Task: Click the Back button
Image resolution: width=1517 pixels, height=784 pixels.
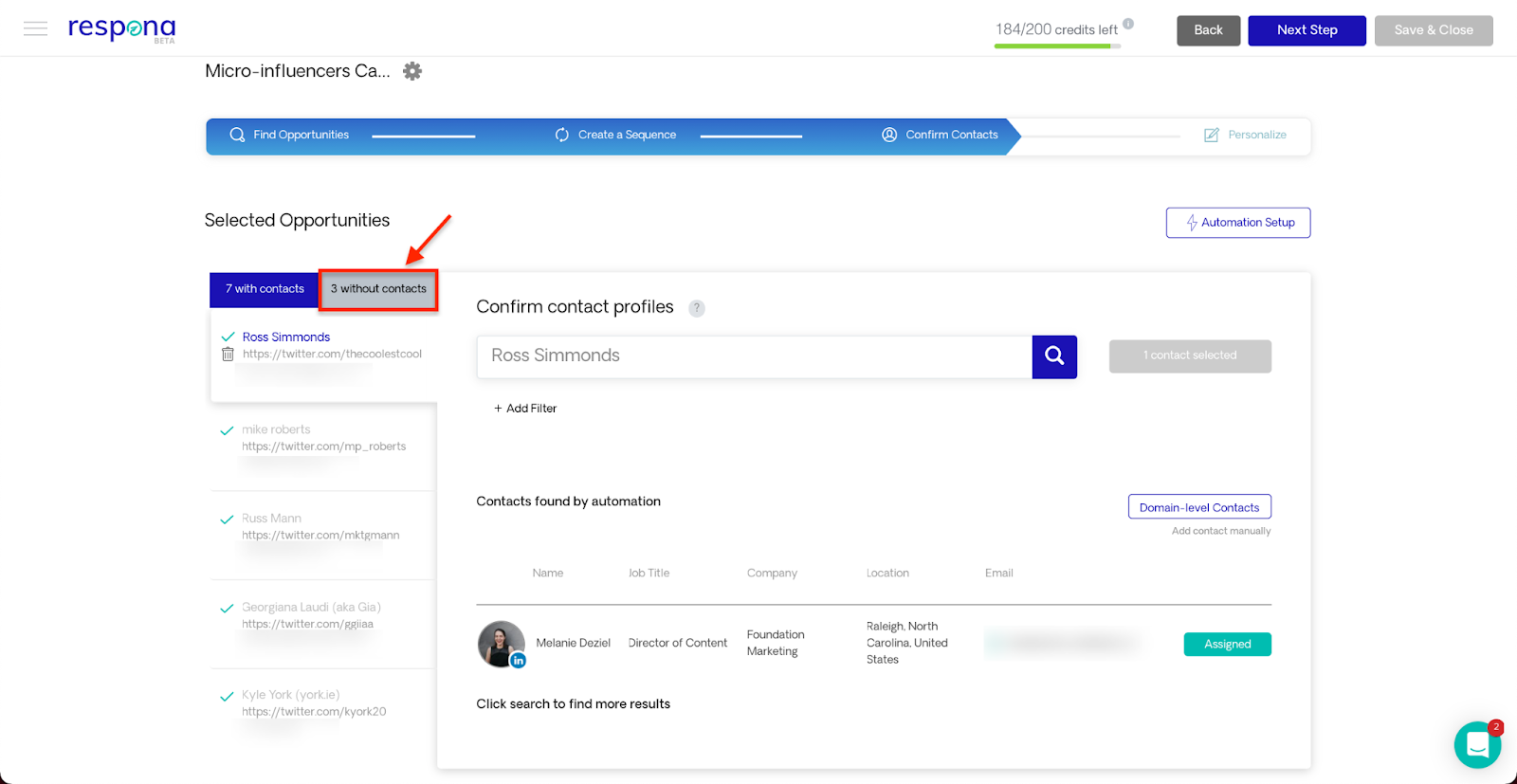Action: click(1208, 30)
